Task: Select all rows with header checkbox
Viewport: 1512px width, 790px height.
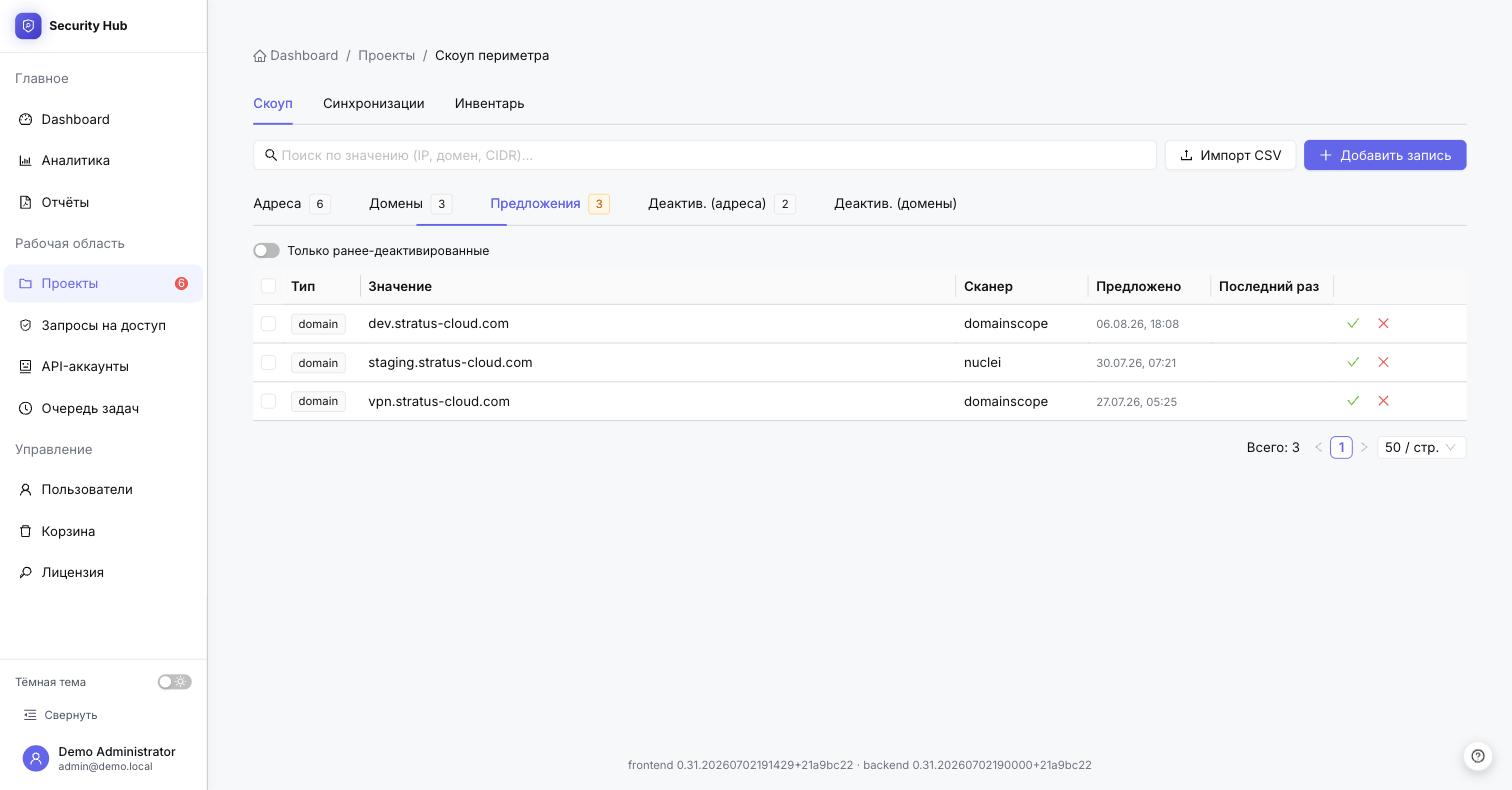Action: [x=268, y=286]
